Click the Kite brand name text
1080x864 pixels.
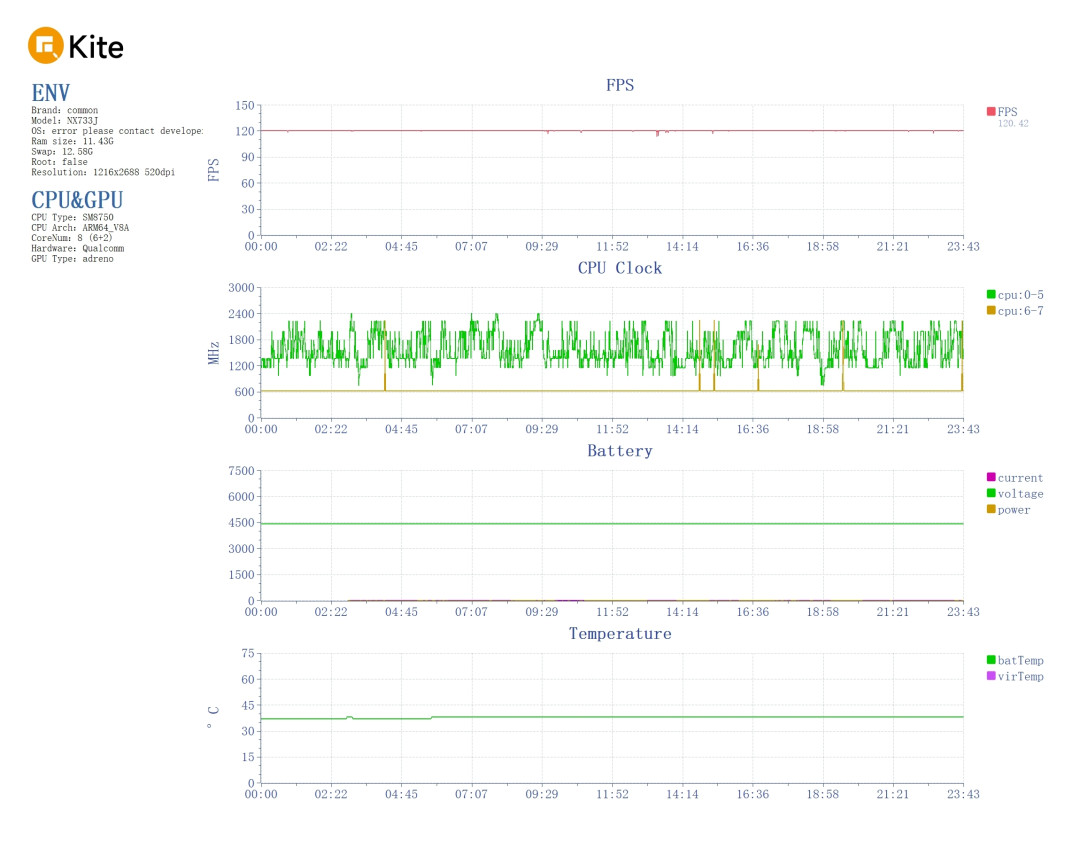click(x=96, y=47)
